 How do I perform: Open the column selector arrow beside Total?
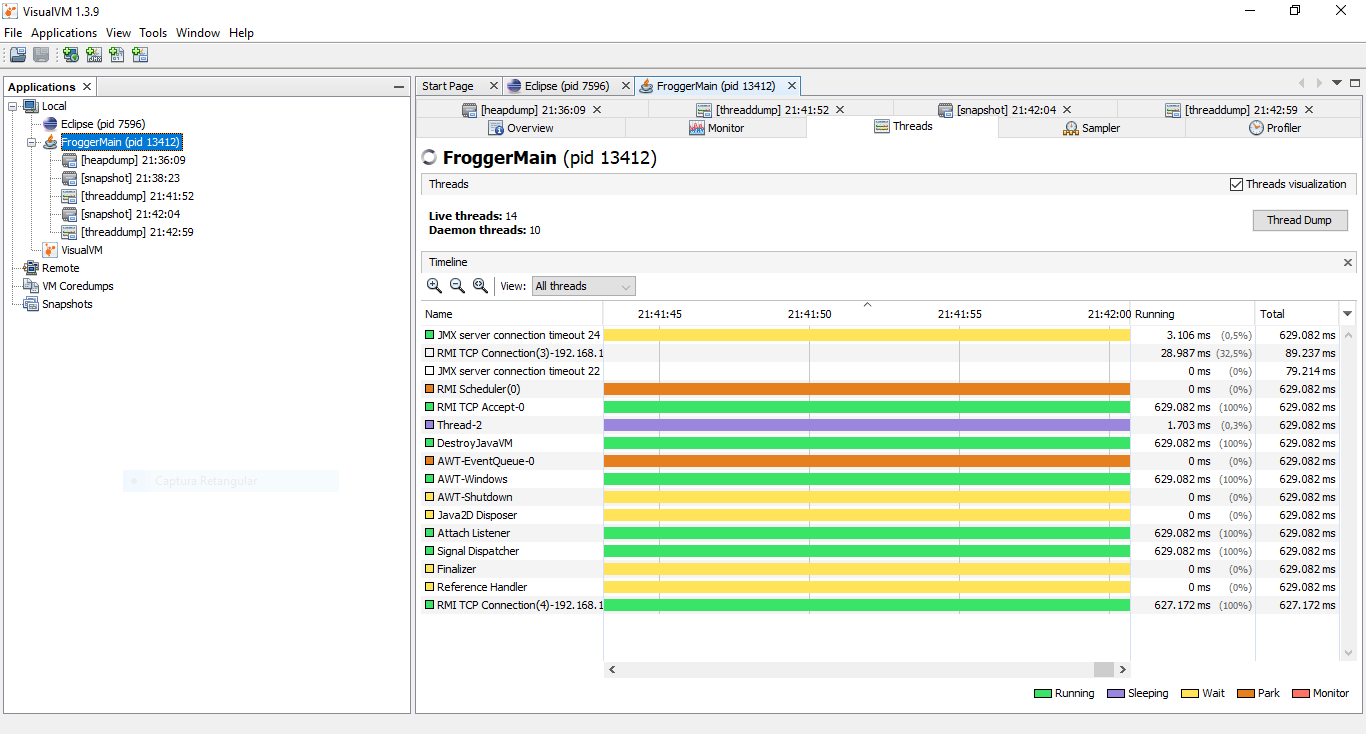[1347, 314]
